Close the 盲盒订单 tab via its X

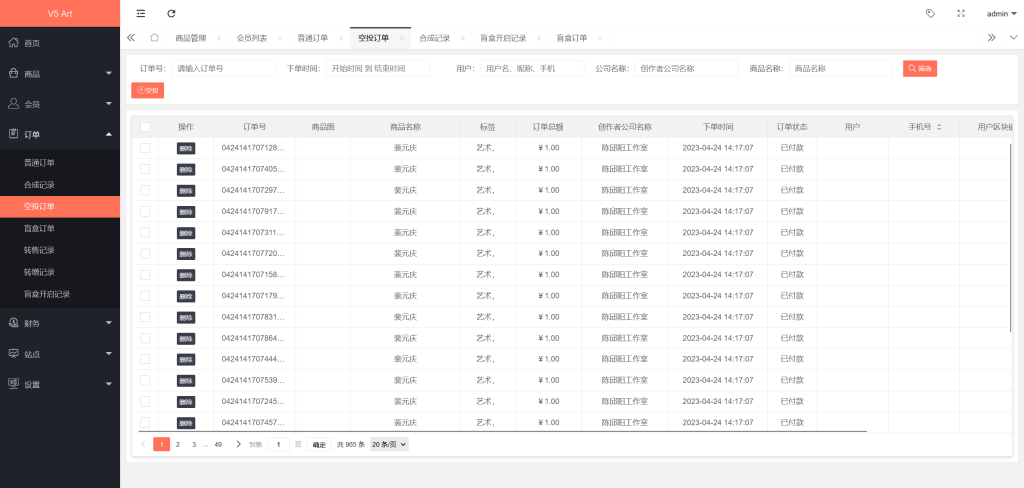tap(600, 38)
